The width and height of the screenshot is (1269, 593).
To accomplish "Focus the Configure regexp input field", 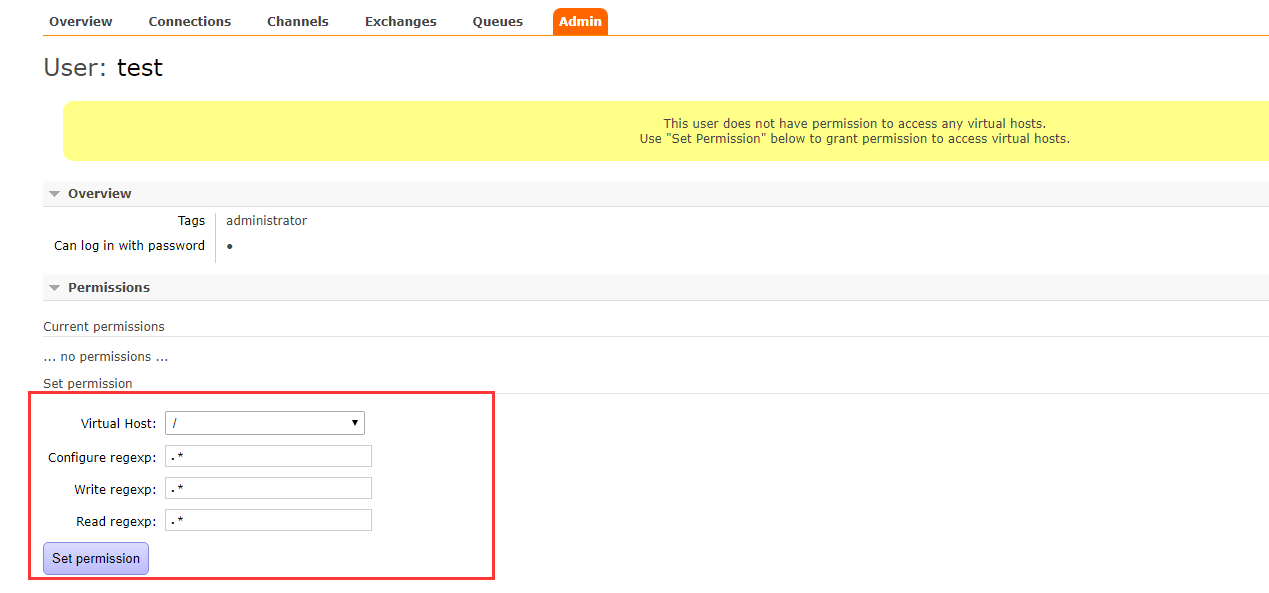I will click(268, 456).
